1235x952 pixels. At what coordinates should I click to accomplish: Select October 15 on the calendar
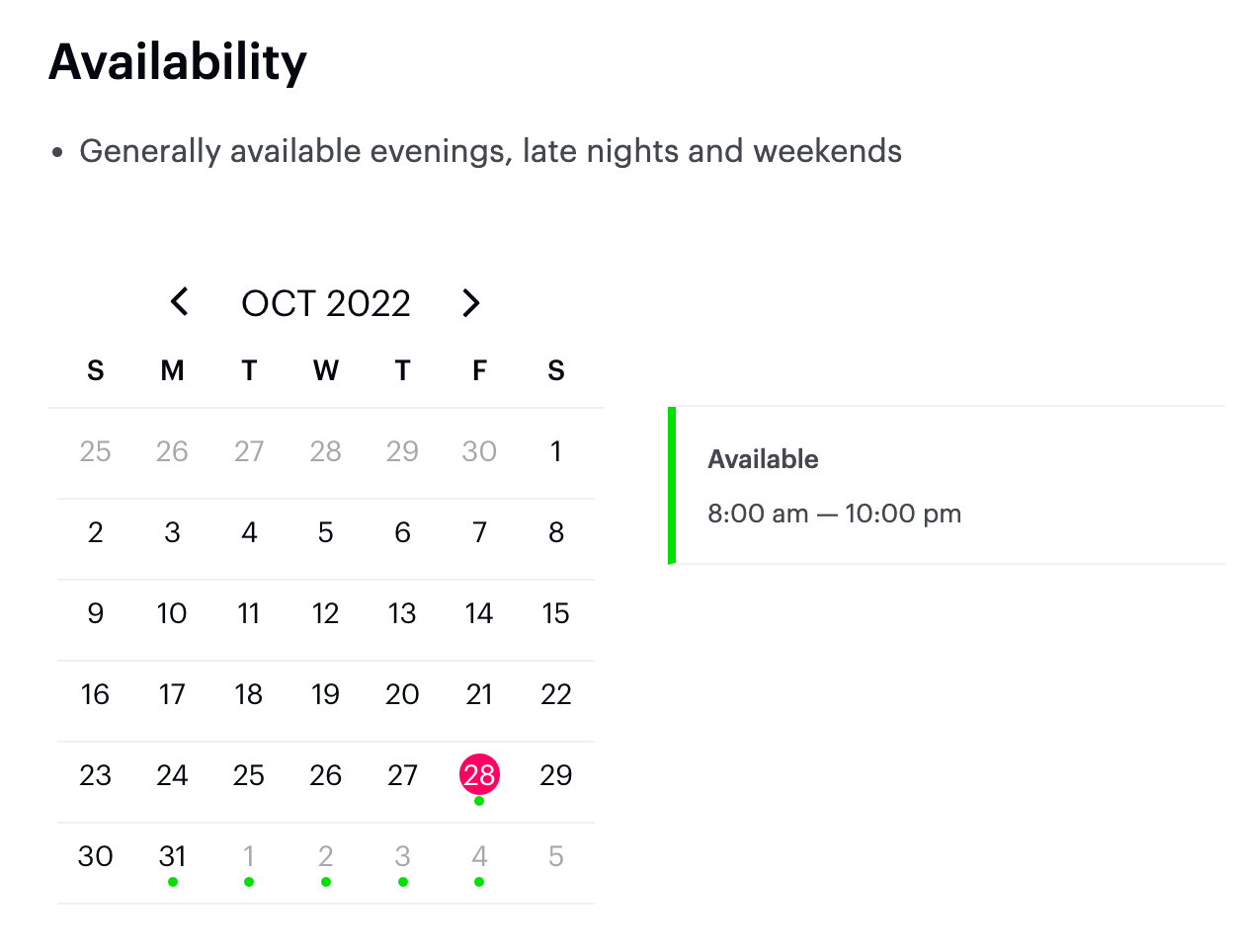point(556,613)
